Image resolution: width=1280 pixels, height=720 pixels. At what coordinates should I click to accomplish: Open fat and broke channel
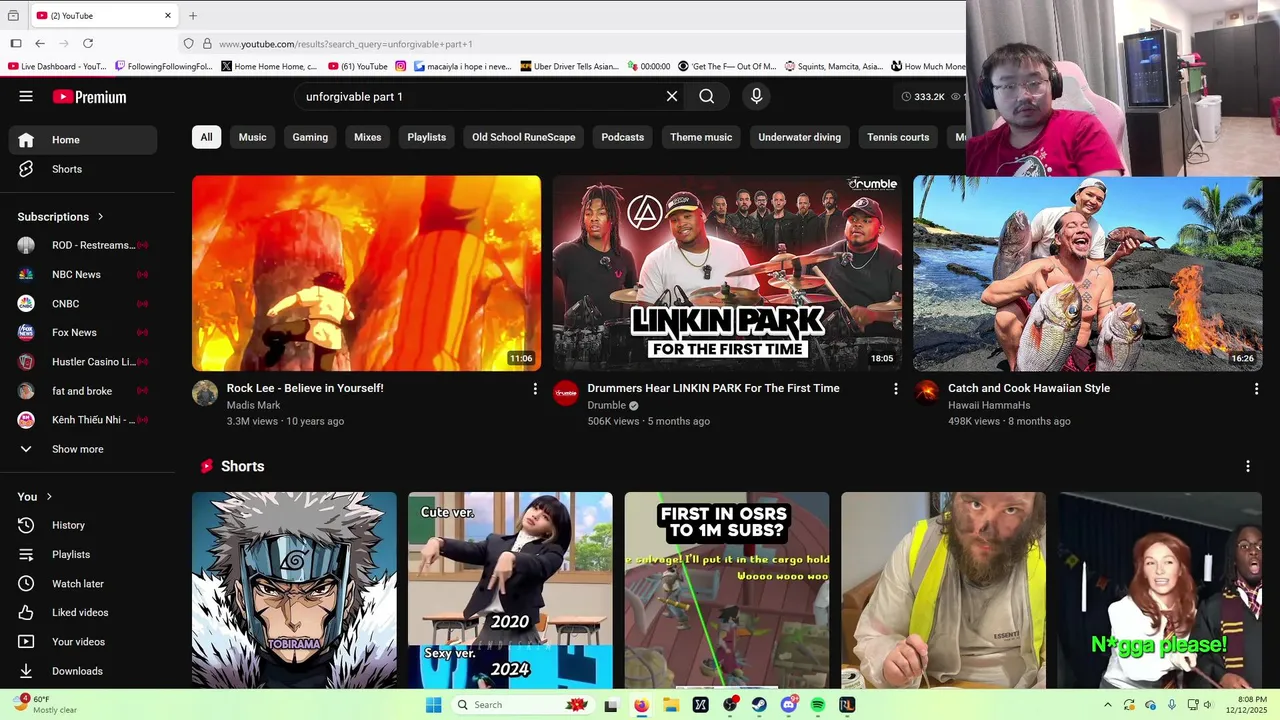(x=83, y=391)
